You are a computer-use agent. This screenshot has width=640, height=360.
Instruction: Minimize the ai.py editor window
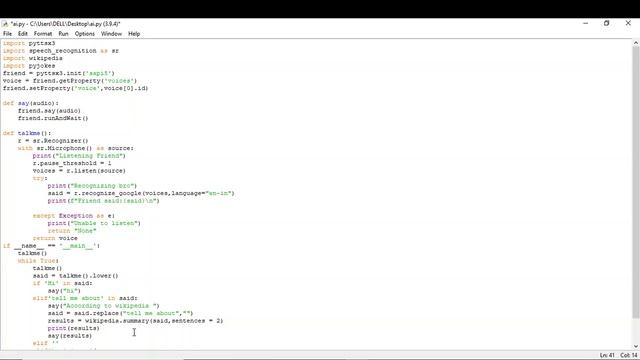(x=586, y=24)
